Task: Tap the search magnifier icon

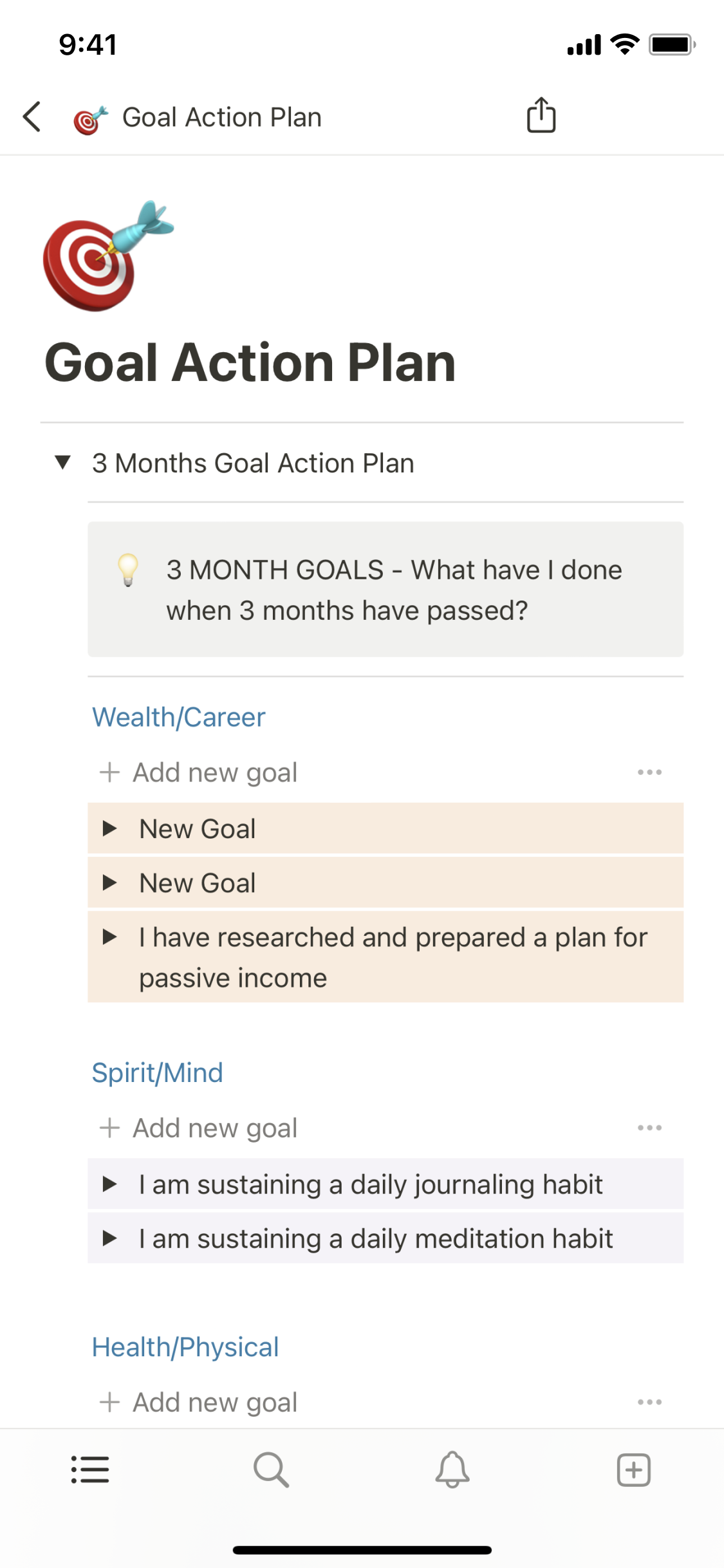Action: click(x=271, y=1470)
